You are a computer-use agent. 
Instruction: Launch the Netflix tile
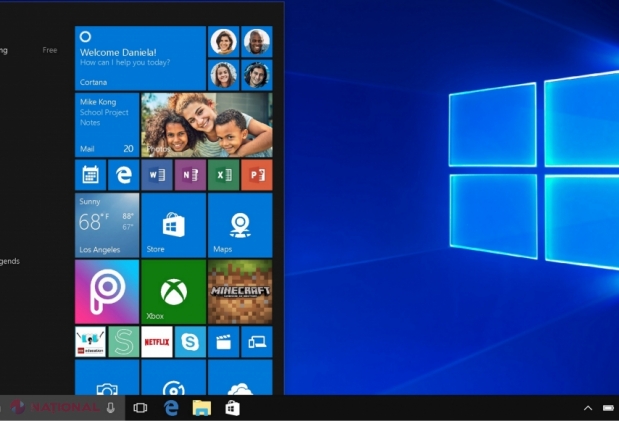point(157,342)
